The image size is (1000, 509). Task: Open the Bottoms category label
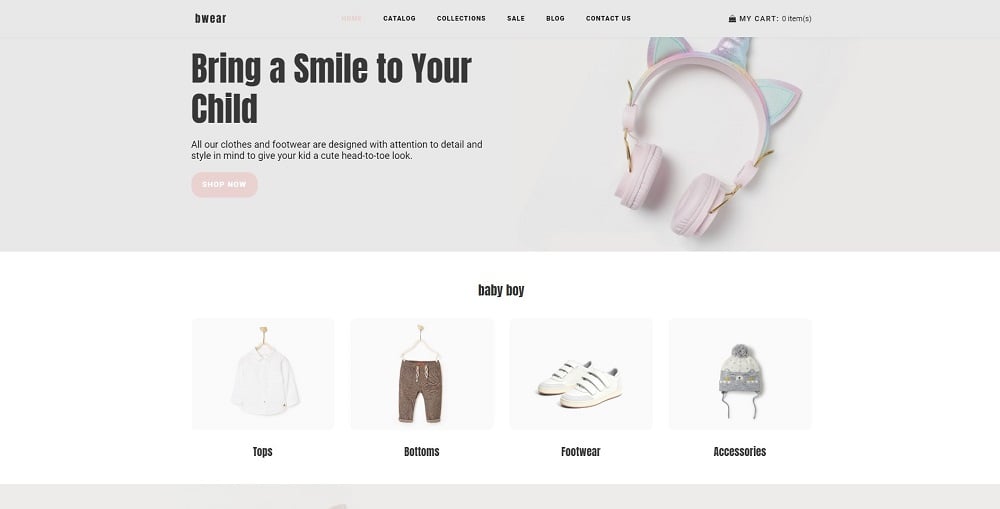(x=422, y=452)
